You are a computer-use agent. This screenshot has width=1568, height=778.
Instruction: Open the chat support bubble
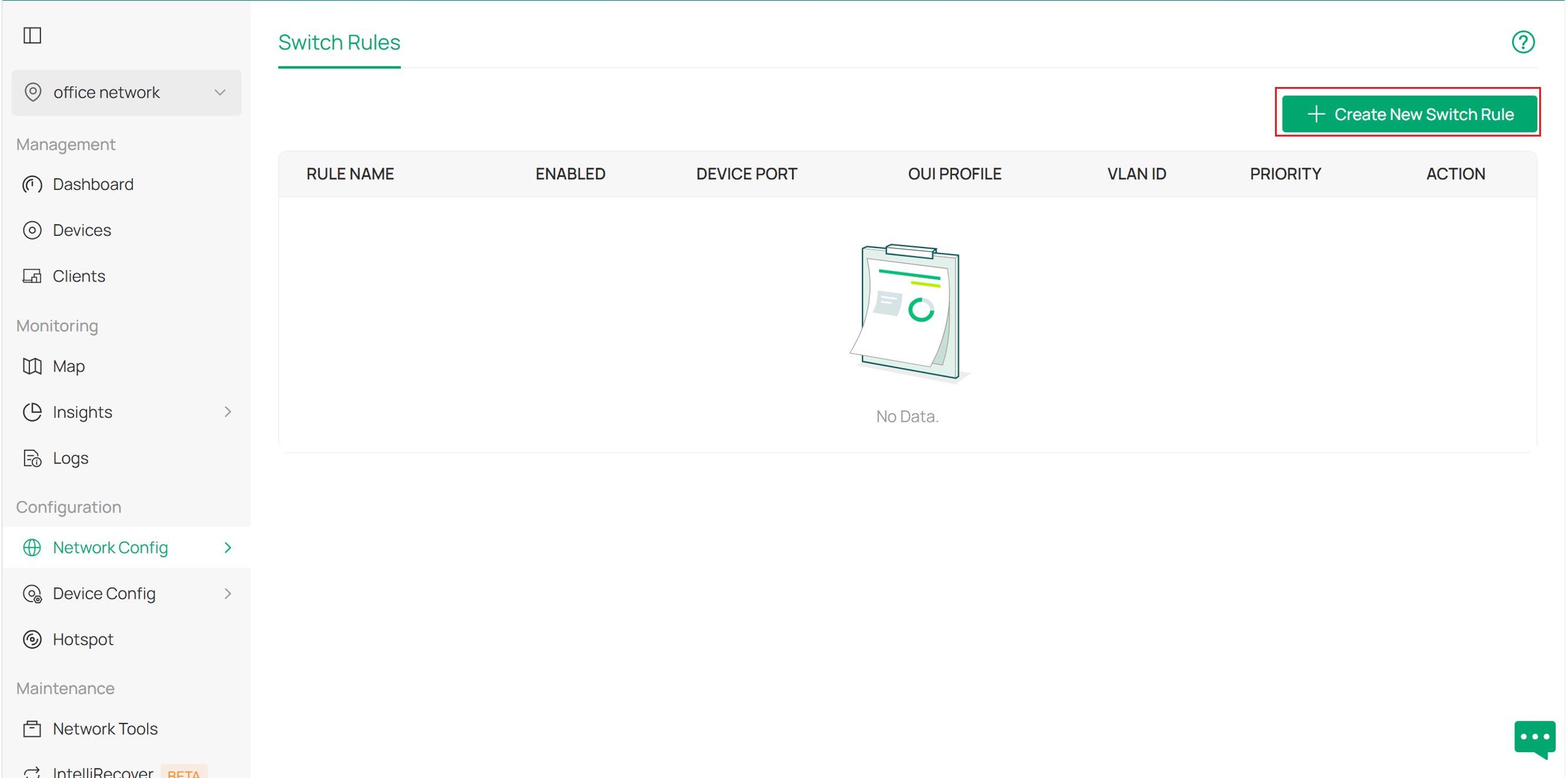[x=1534, y=739]
